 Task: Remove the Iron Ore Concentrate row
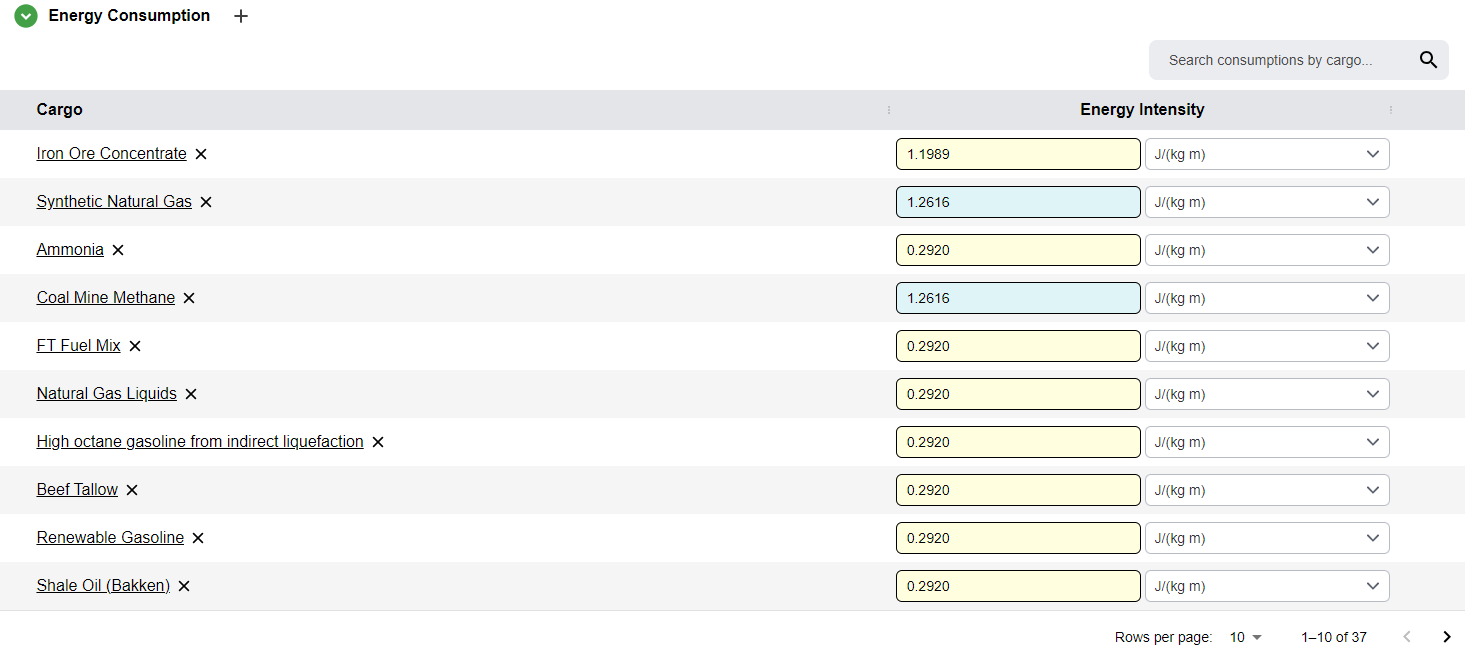[201, 154]
